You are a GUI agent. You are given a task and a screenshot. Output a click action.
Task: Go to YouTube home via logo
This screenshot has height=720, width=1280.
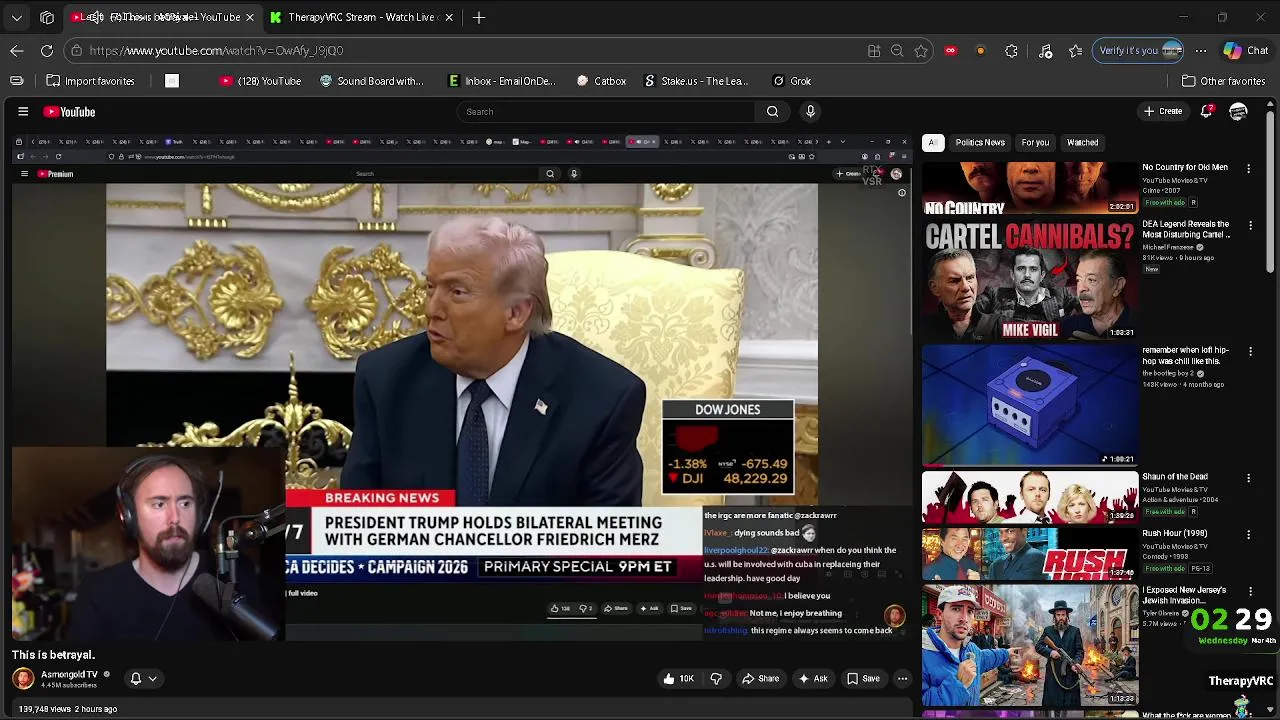pos(69,112)
